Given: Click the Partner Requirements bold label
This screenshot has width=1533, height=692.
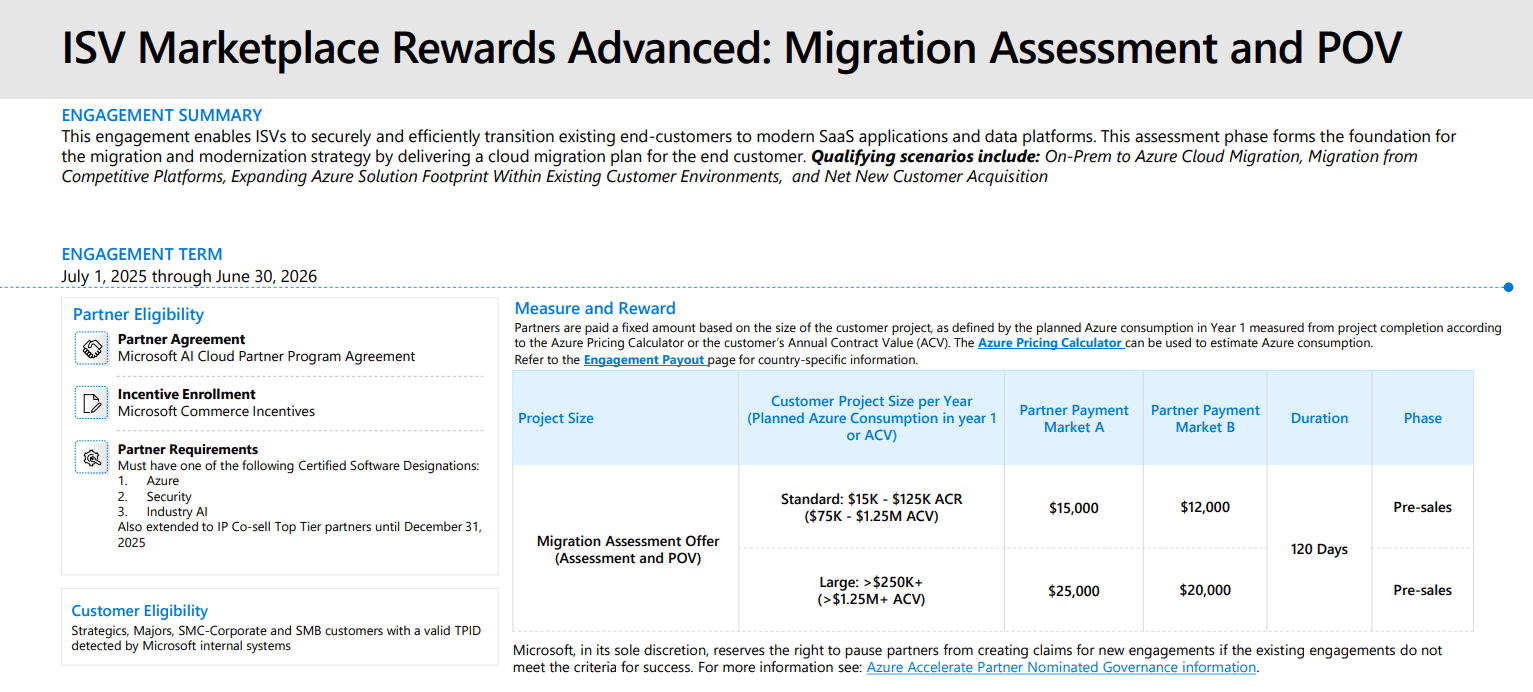Looking at the screenshot, I should point(188,449).
